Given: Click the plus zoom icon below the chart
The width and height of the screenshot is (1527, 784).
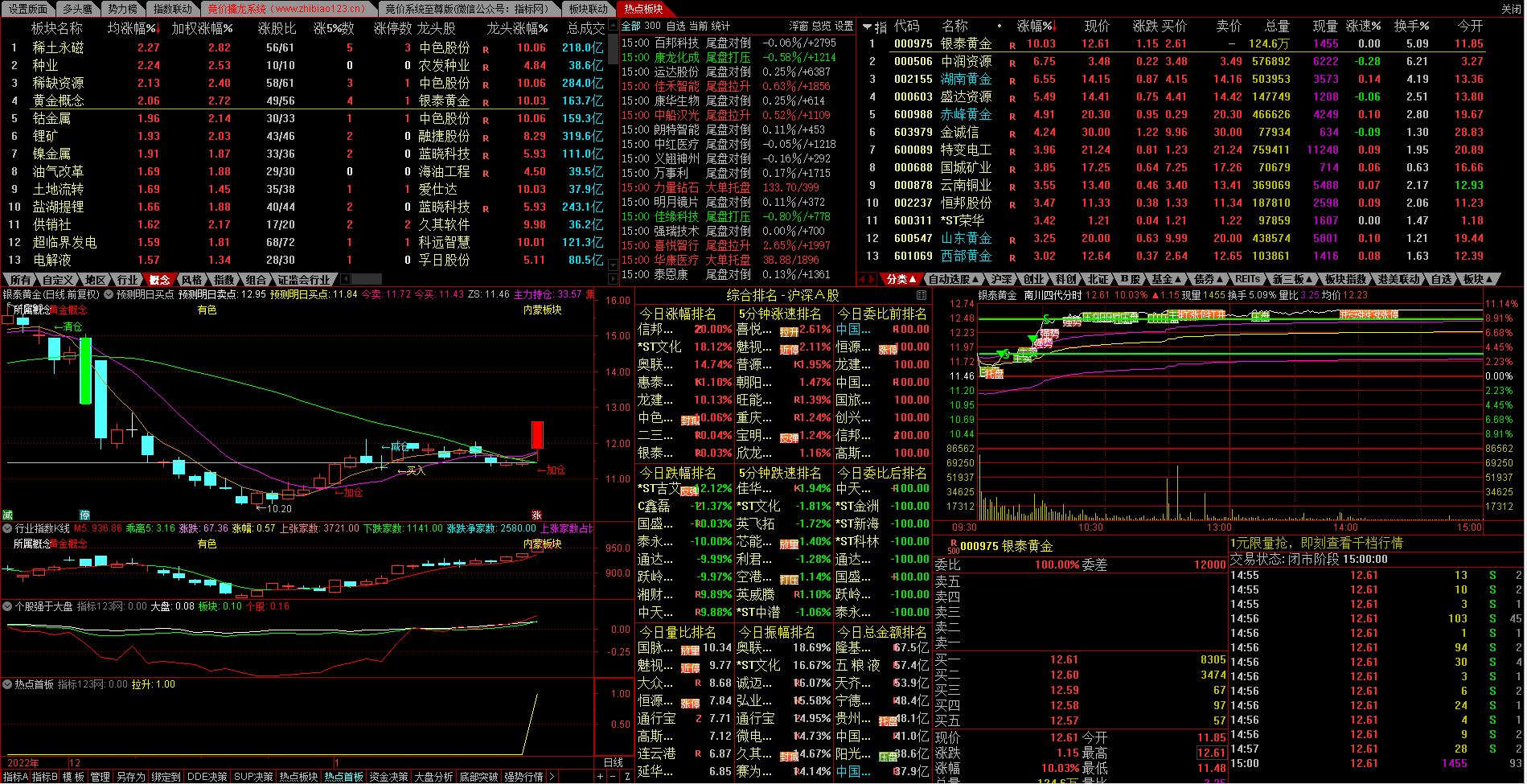Looking at the screenshot, I should (x=600, y=777).
